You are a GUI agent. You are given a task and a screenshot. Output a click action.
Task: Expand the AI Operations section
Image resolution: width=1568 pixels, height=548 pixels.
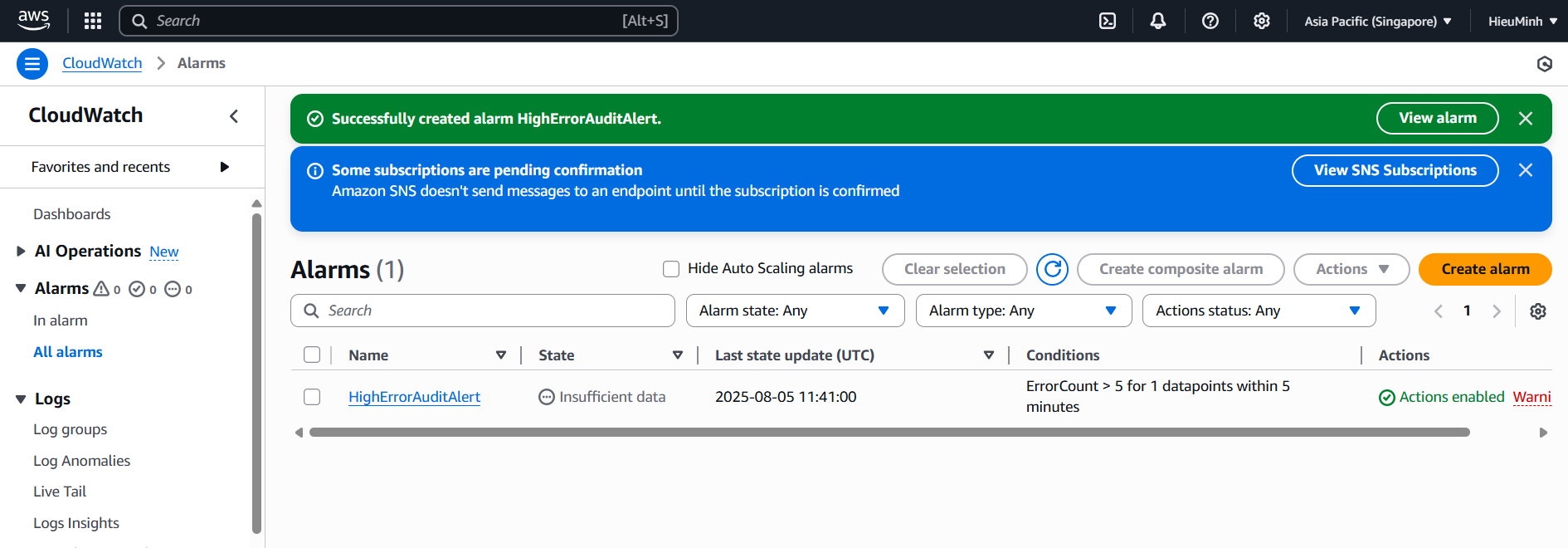pyautogui.click(x=21, y=252)
